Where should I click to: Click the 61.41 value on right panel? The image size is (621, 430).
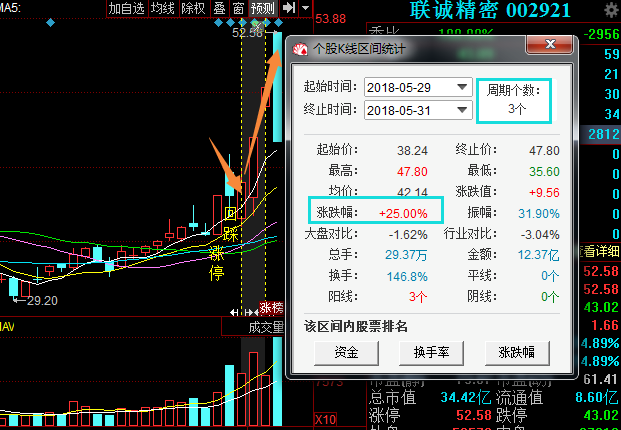(601, 379)
